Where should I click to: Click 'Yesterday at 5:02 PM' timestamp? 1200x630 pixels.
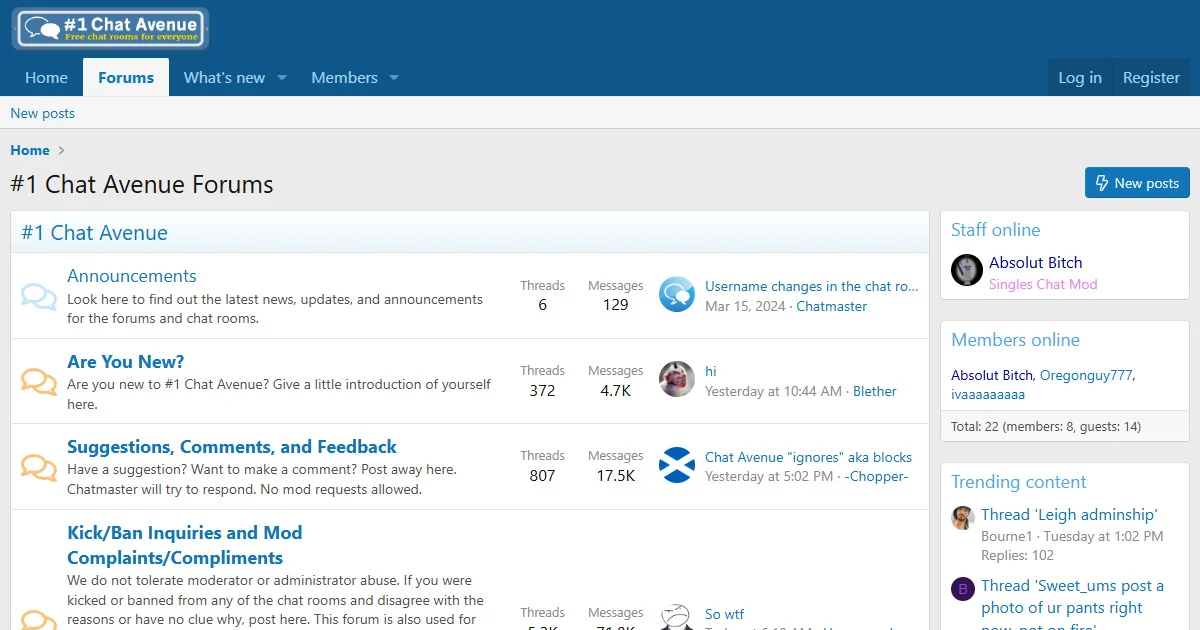pos(769,476)
